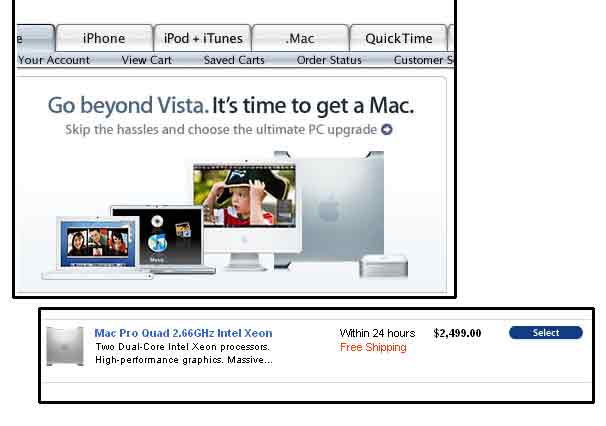The height and width of the screenshot is (426, 606).
Task: Open Mac Pro Quad 2.66GHz Intel Xeon link
Action: pyautogui.click(x=183, y=333)
